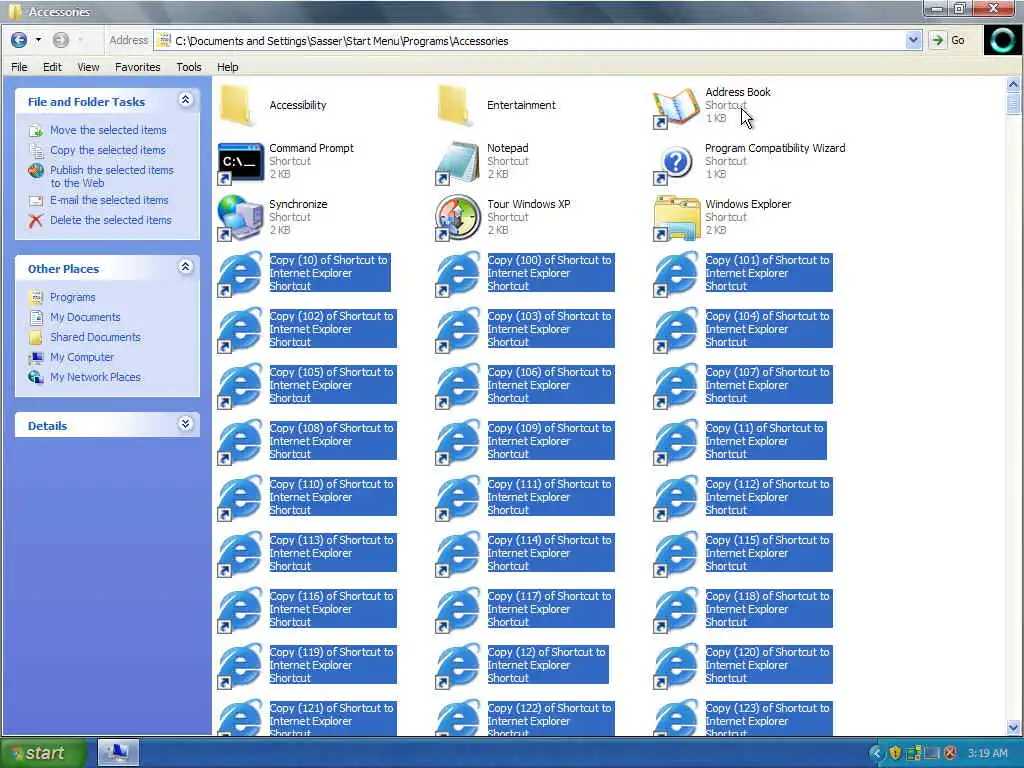
Task: Collapse the File and Folder Tasks panel
Action: (x=185, y=100)
